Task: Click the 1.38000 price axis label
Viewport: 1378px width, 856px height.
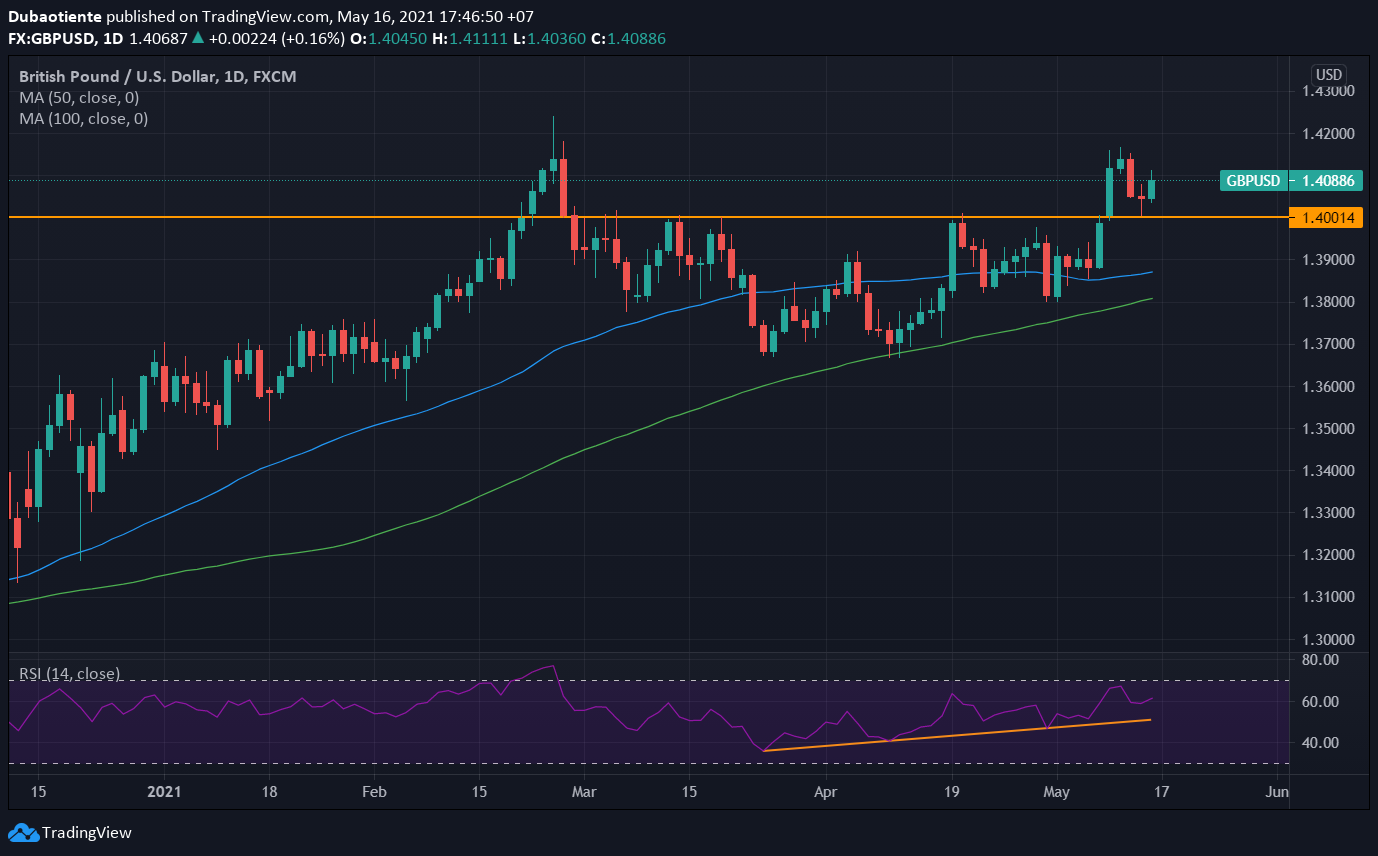Action: pyautogui.click(x=1328, y=302)
